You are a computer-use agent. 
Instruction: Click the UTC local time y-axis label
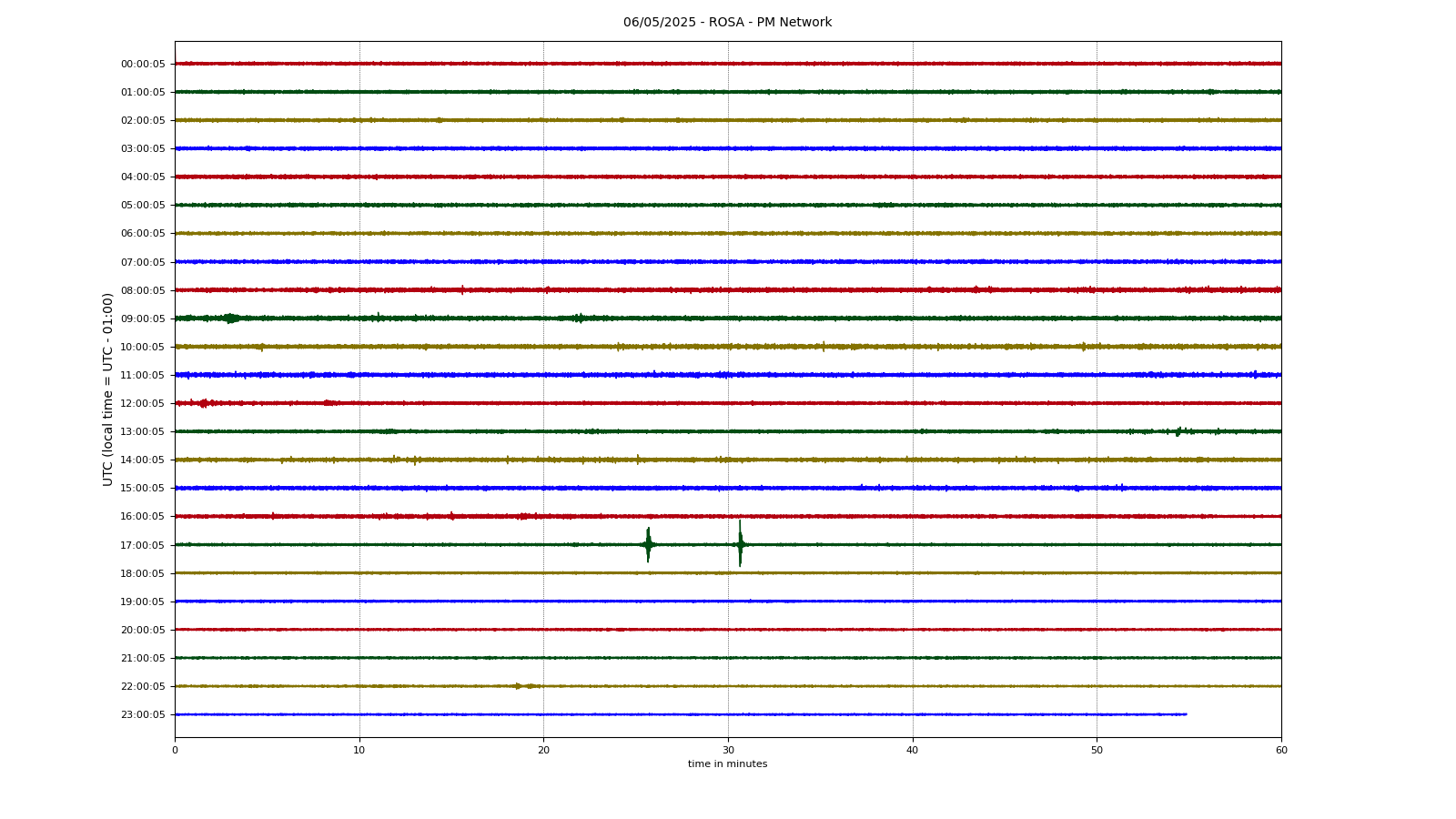point(108,389)
